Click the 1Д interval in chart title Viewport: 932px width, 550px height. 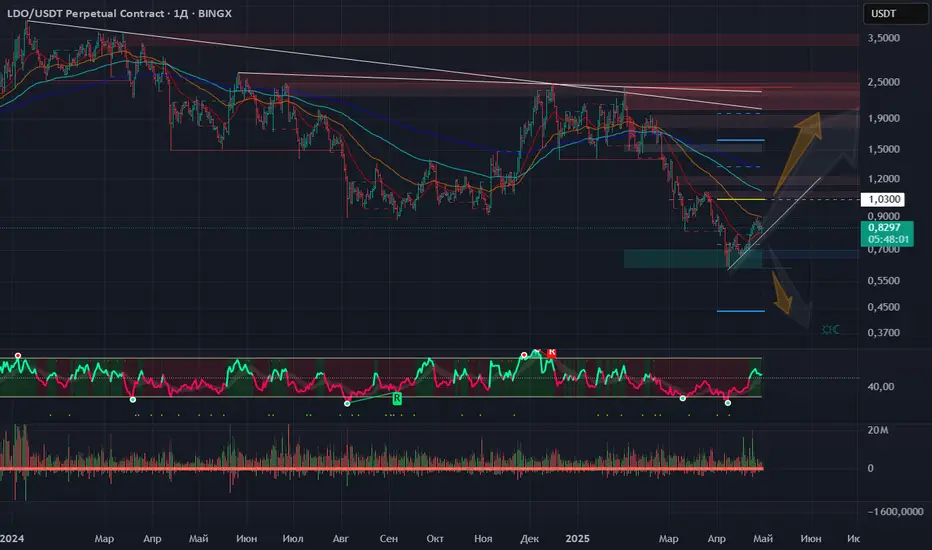pyautogui.click(x=181, y=13)
